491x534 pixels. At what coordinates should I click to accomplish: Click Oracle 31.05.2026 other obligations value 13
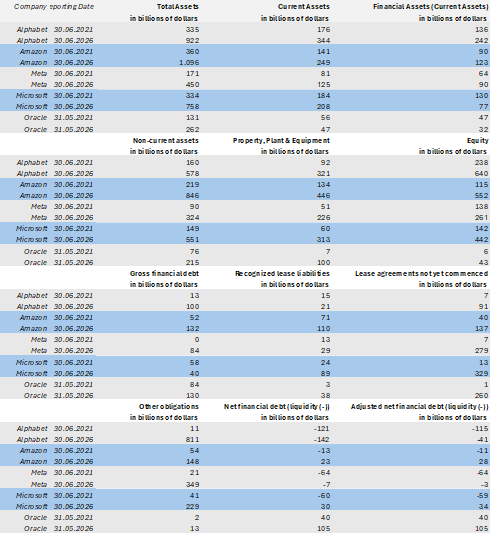pos(195,529)
